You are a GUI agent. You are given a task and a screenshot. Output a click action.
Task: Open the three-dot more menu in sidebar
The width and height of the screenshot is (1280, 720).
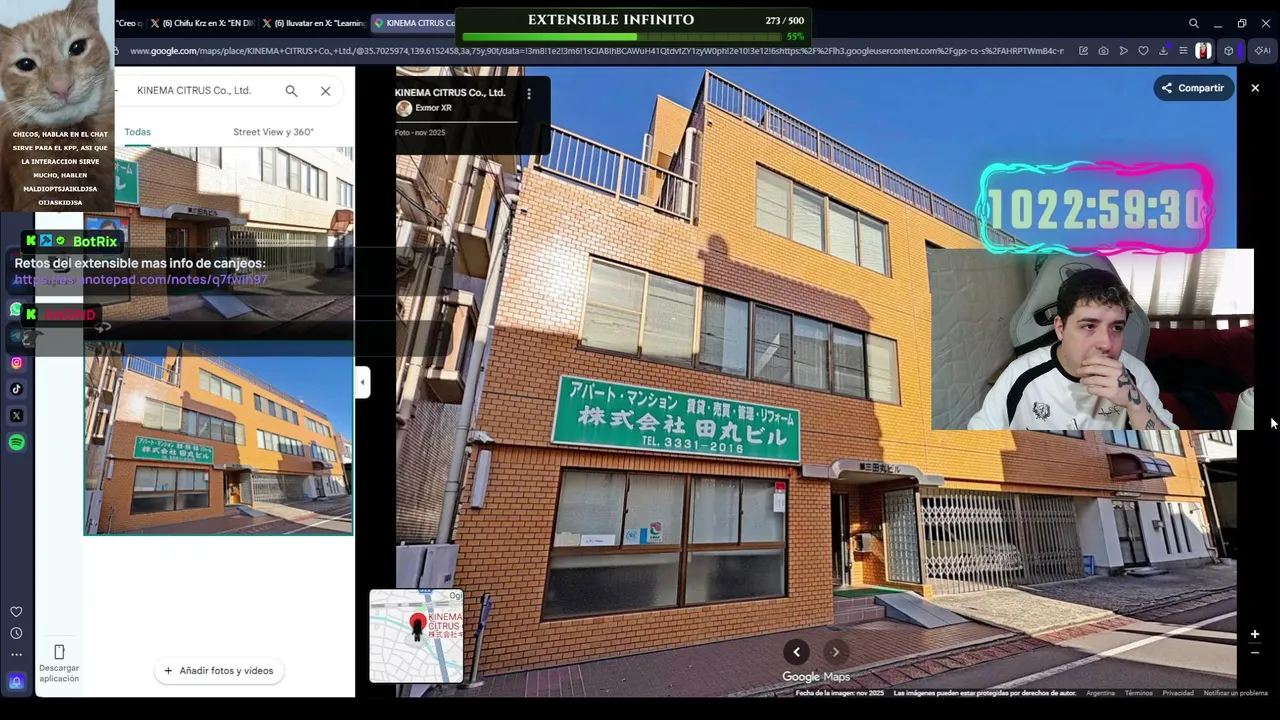pos(16,655)
